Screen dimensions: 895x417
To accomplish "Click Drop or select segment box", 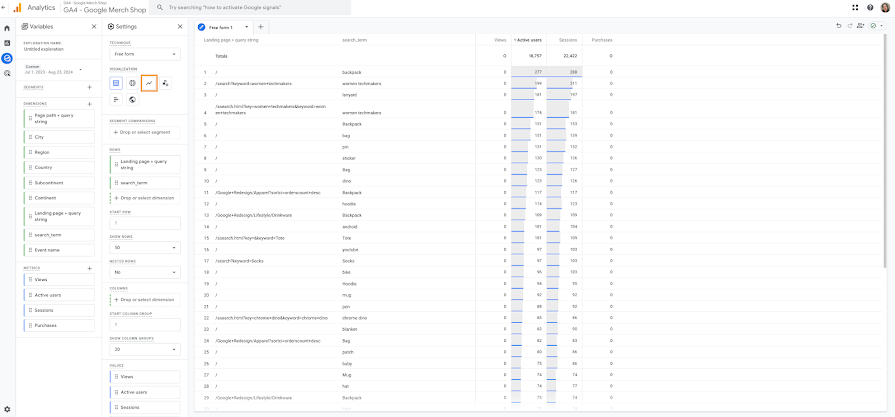I will coord(145,132).
